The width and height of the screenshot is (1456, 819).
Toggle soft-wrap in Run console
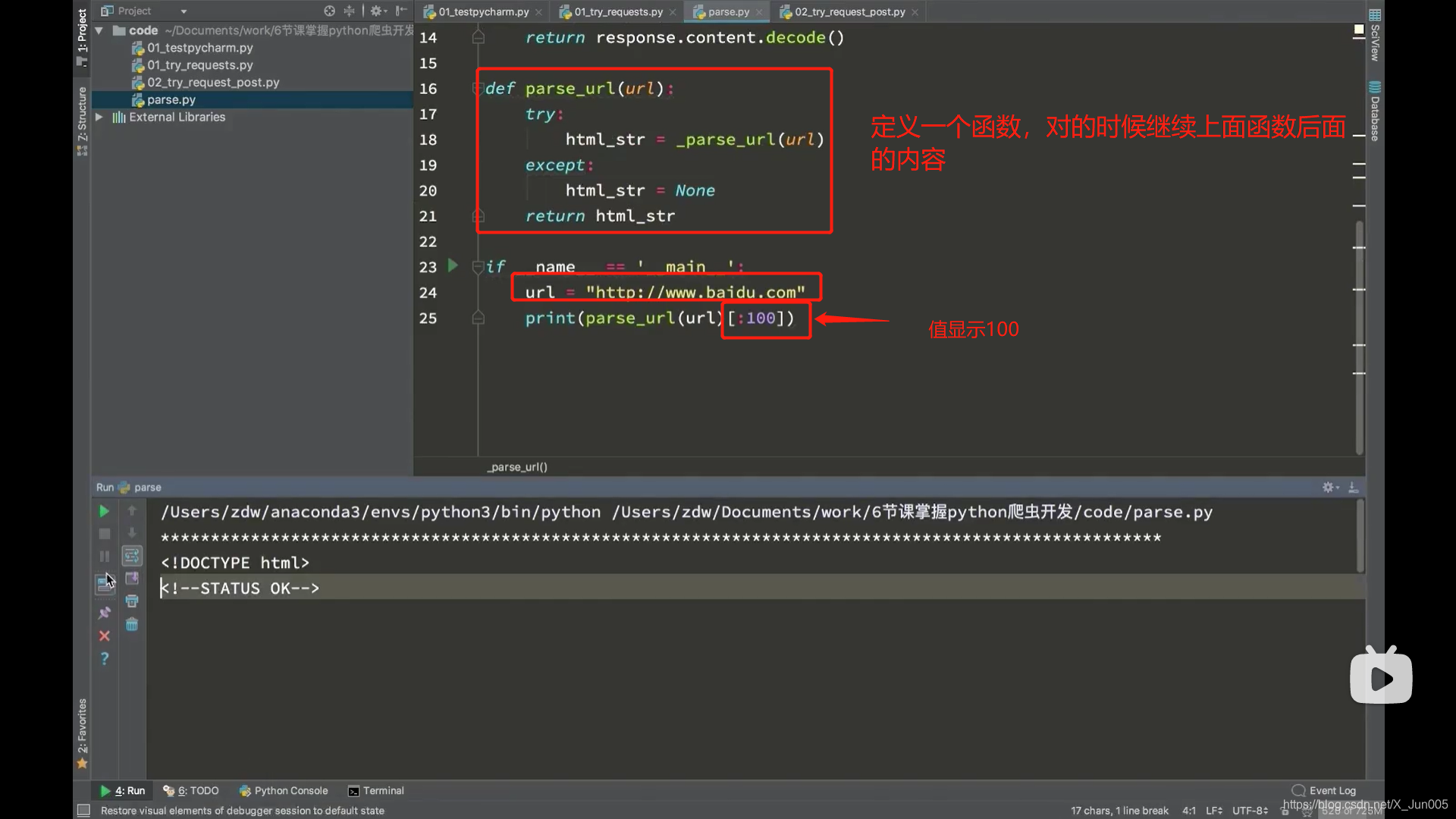coord(132,556)
